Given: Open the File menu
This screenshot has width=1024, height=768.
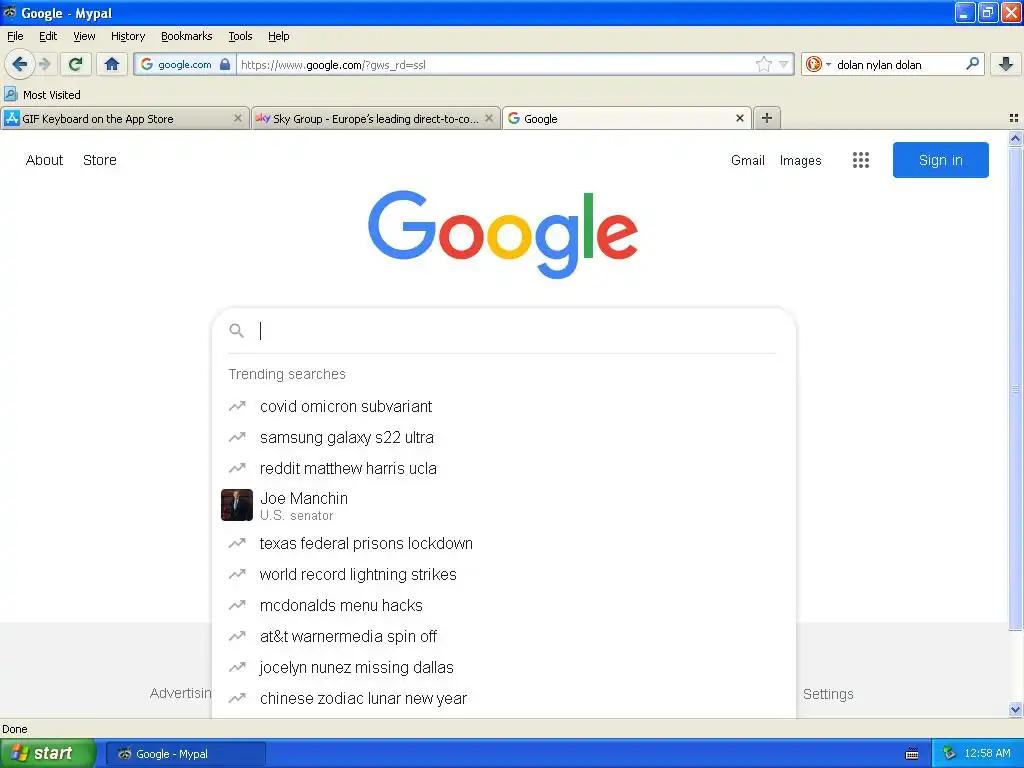Looking at the screenshot, I should pos(15,36).
